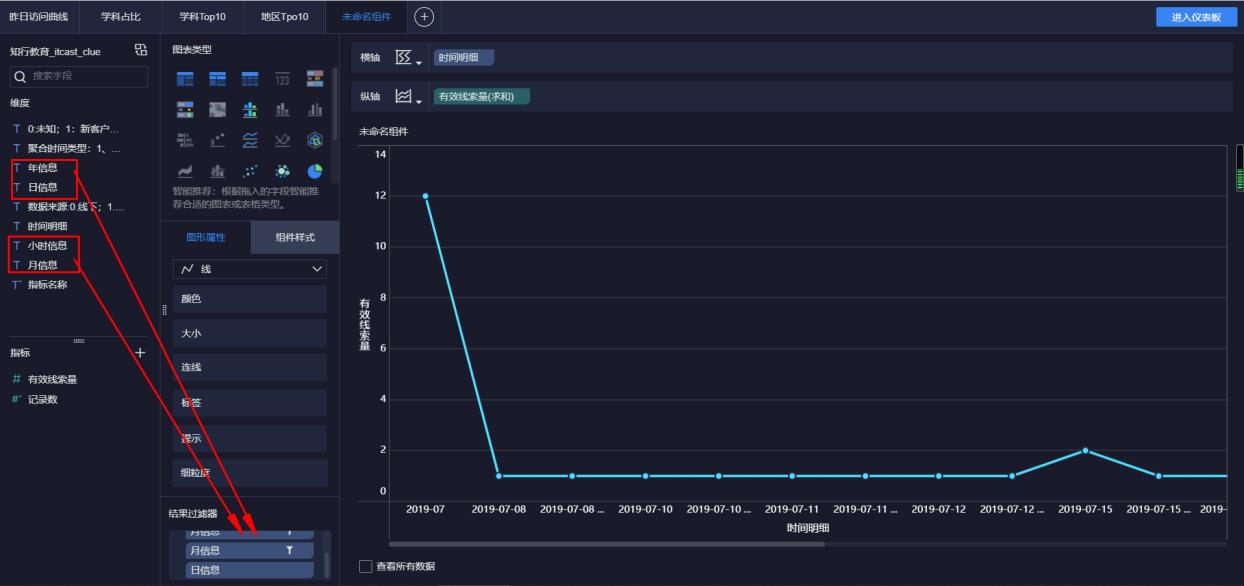Select the pie chart type icon

pos(315,171)
